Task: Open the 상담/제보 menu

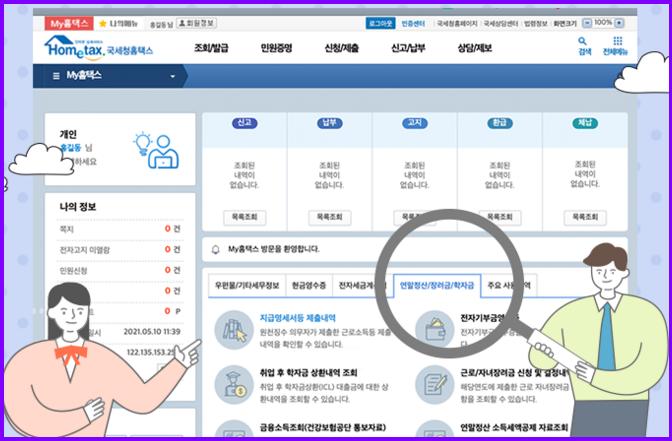Action: pos(474,48)
